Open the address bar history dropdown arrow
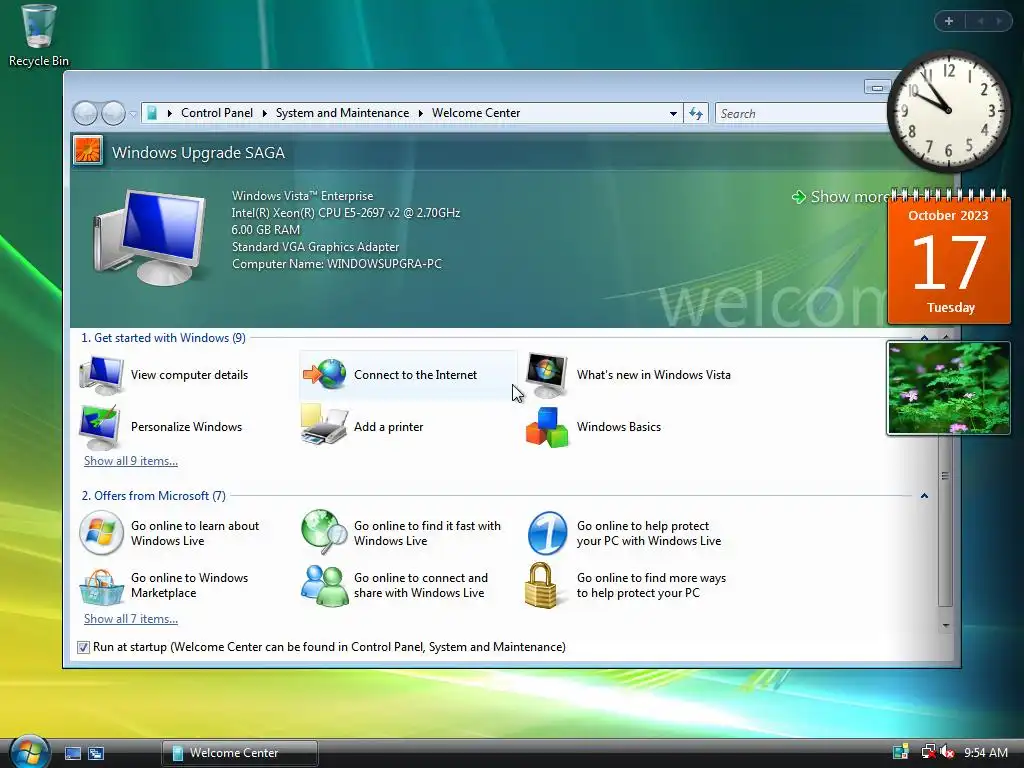 tap(673, 114)
